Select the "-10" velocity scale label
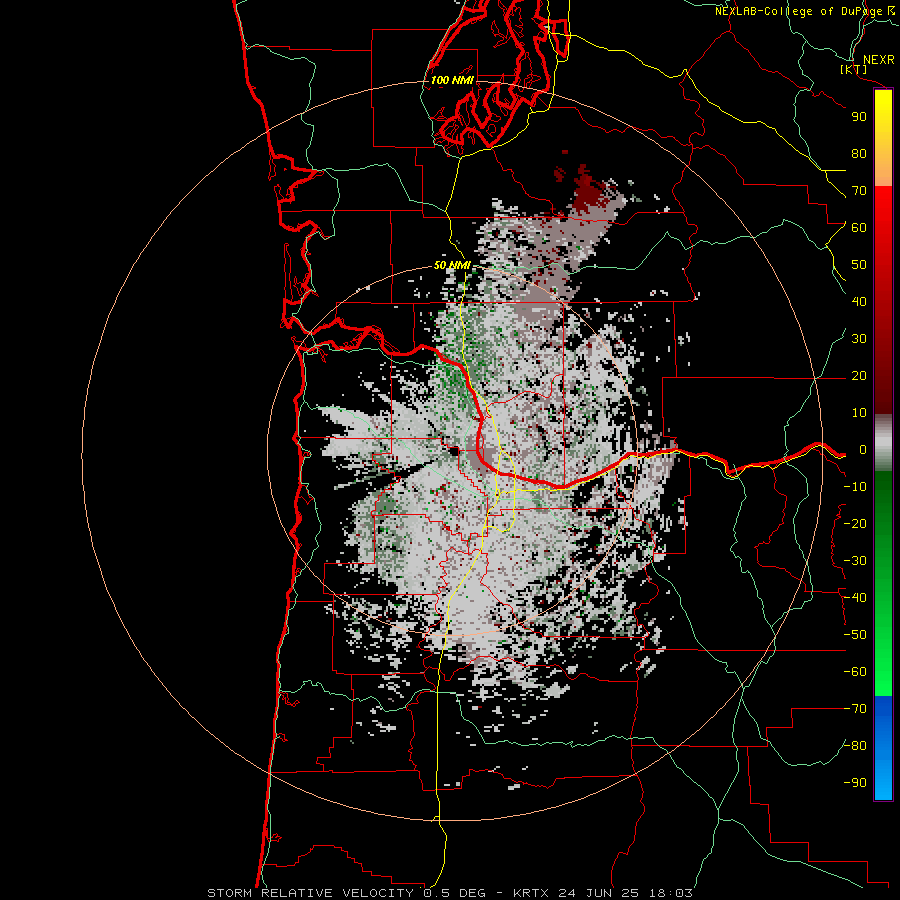Image resolution: width=900 pixels, height=900 pixels. tap(855, 487)
